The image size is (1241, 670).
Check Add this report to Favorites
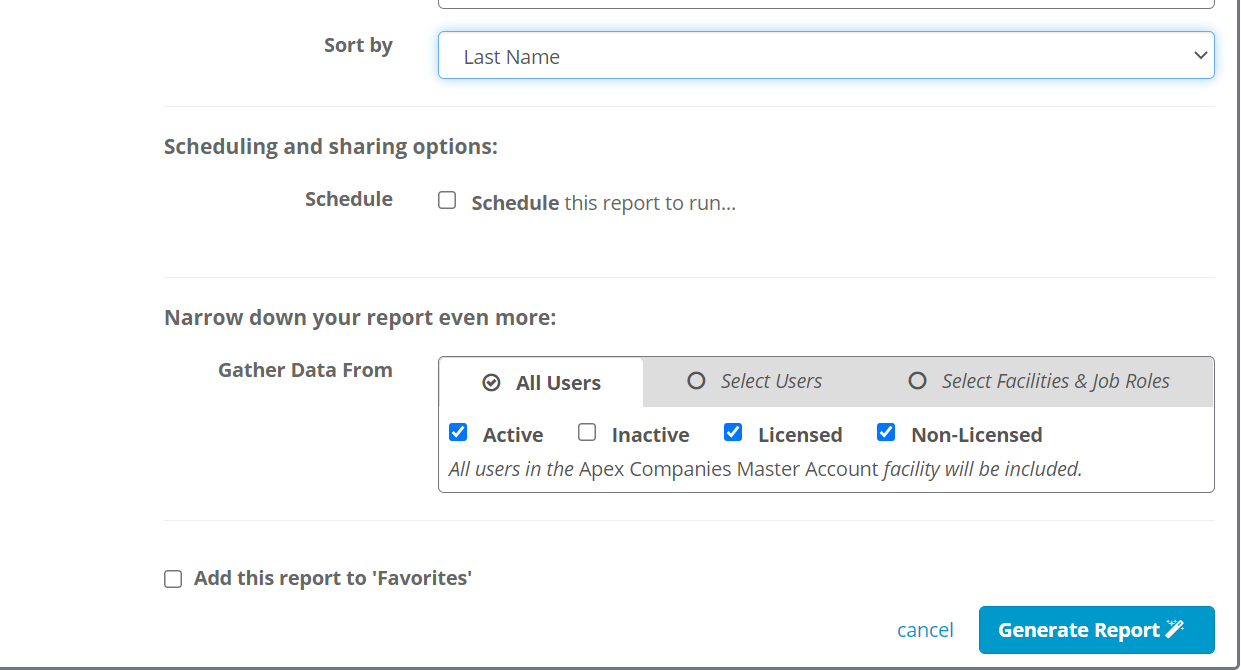pyautogui.click(x=173, y=578)
